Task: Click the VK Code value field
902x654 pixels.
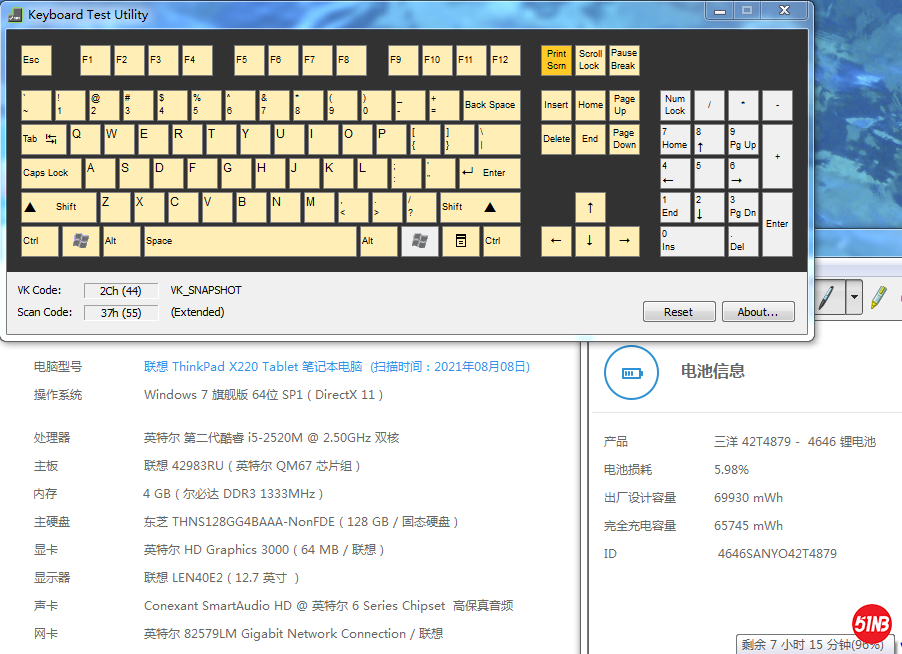Action: [x=120, y=291]
